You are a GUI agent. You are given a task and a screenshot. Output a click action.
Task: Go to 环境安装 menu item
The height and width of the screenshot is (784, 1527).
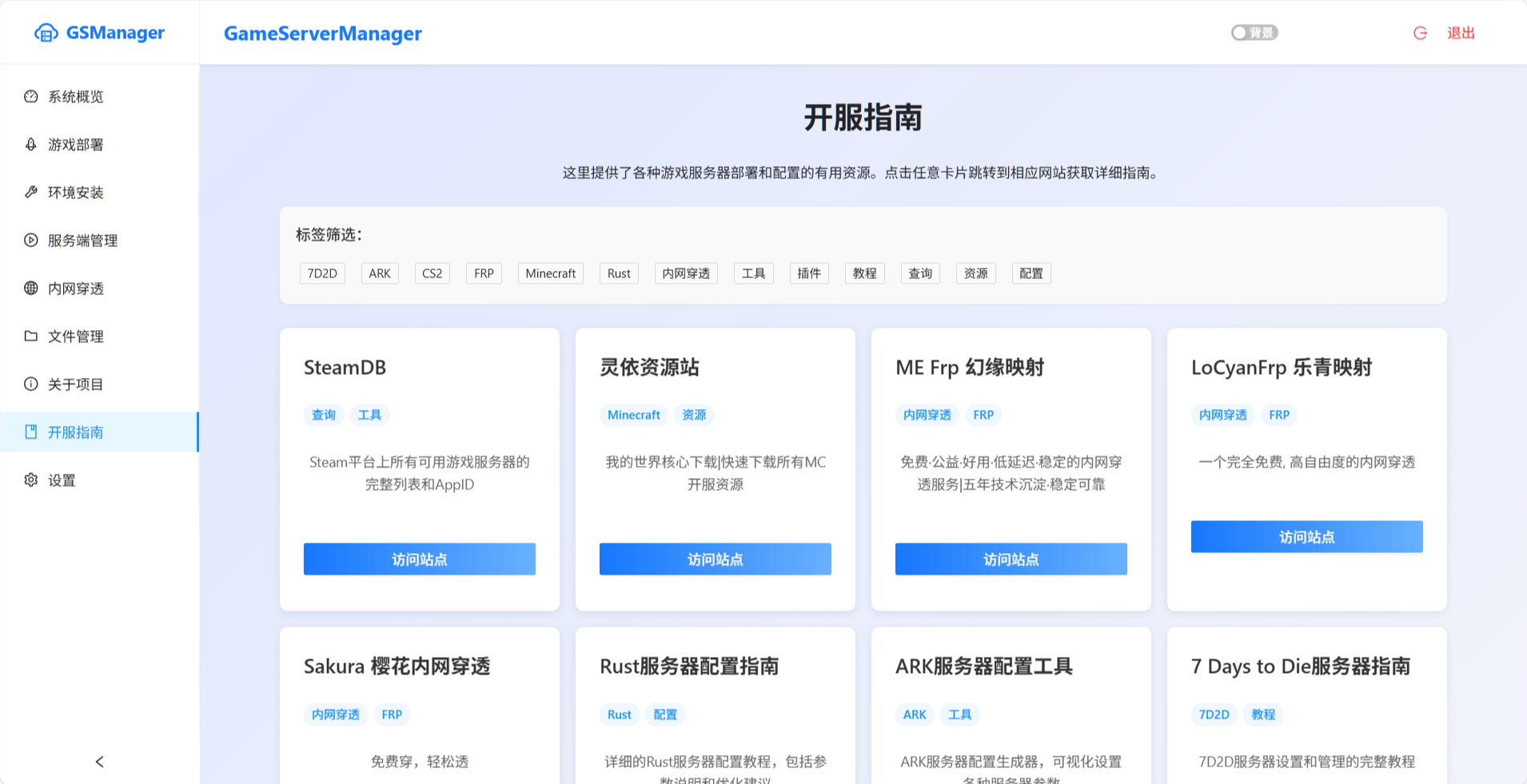coord(99,193)
